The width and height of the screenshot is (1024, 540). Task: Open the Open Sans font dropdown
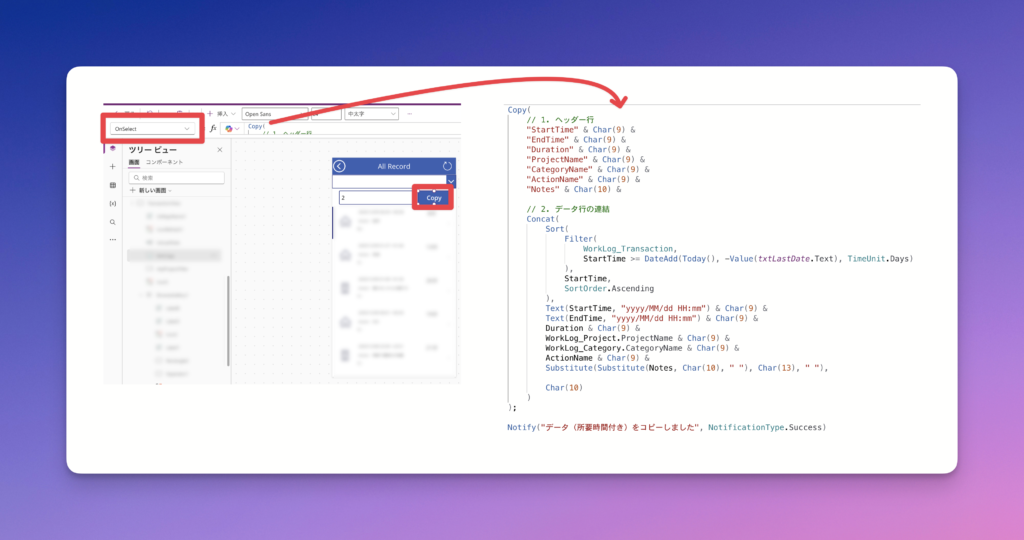[x=274, y=114]
